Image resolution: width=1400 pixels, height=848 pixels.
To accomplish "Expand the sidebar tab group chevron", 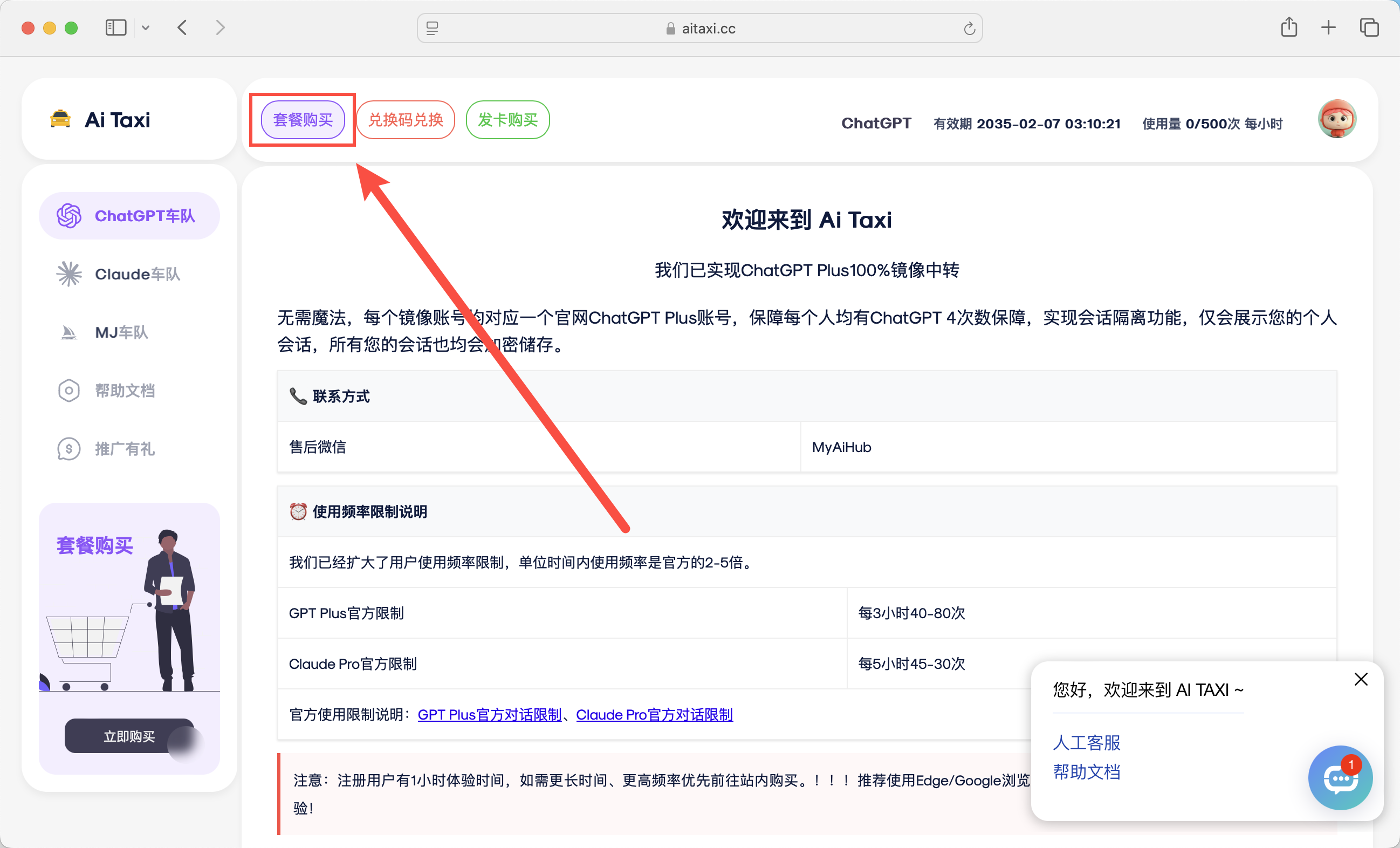I will [x=146, y=28].
